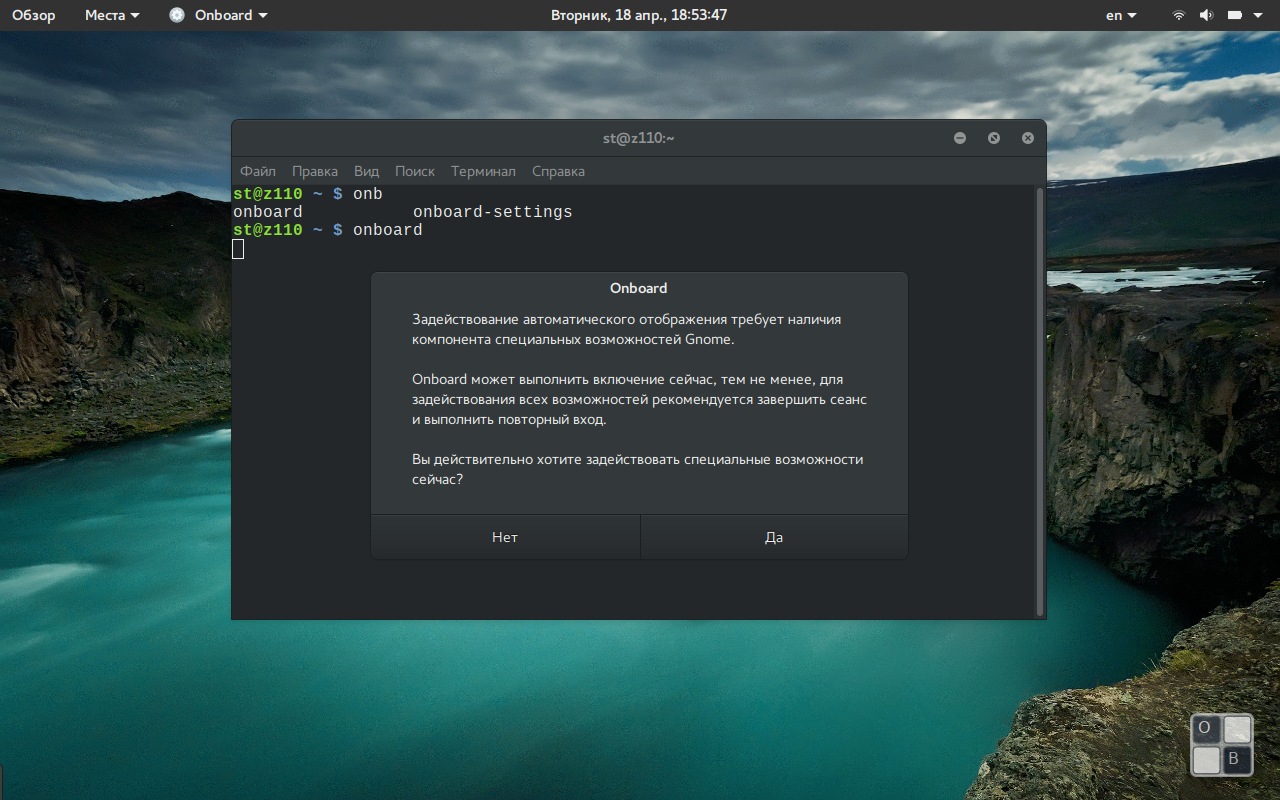Click the Onboard app icon in top bar
Screen dimensions: 1280x800
(x=177, y=15)
